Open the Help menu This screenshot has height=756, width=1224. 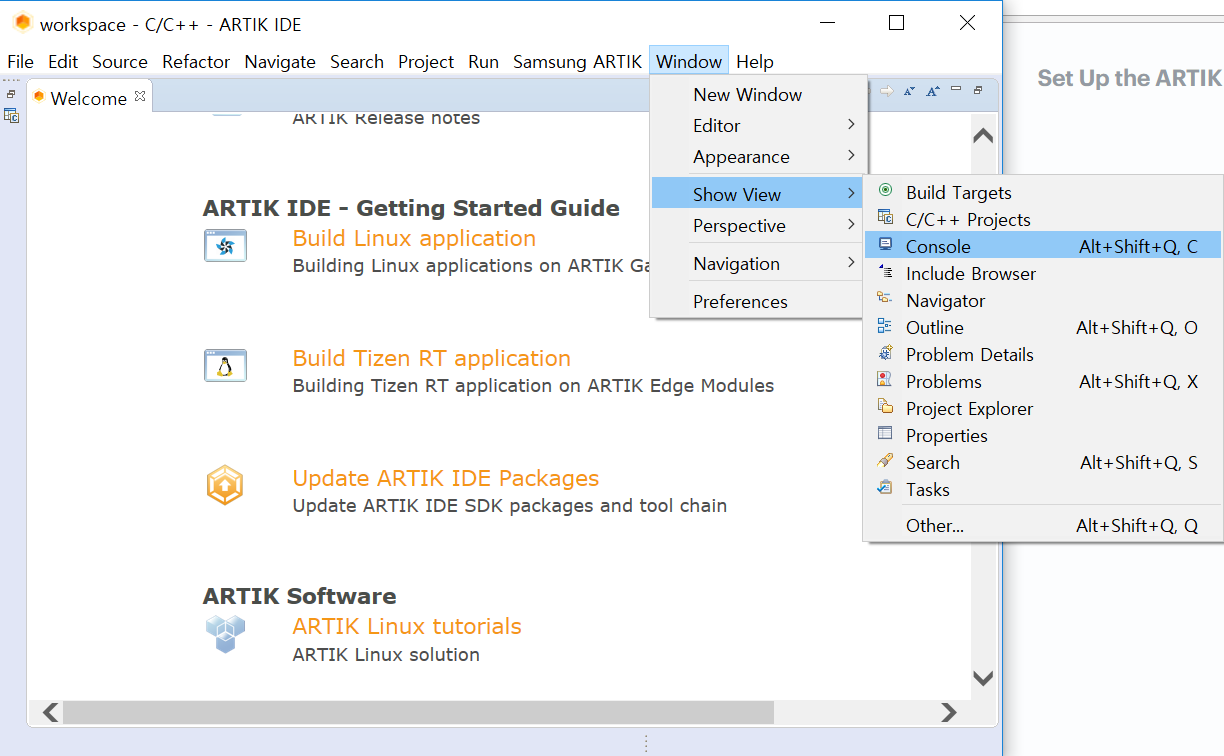pyautogui.click(x=755, y=61)
